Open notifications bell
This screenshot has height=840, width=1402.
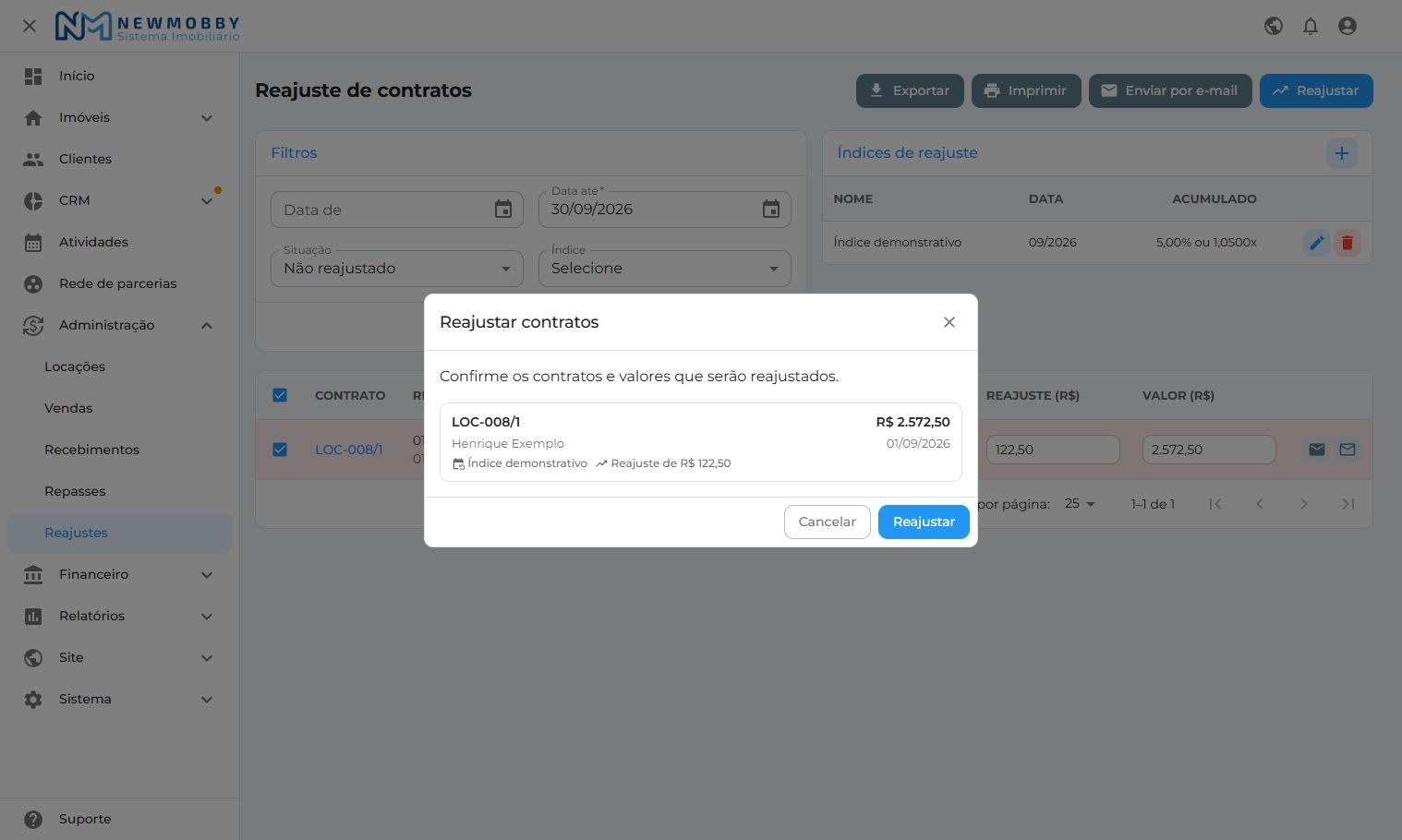1311,26
